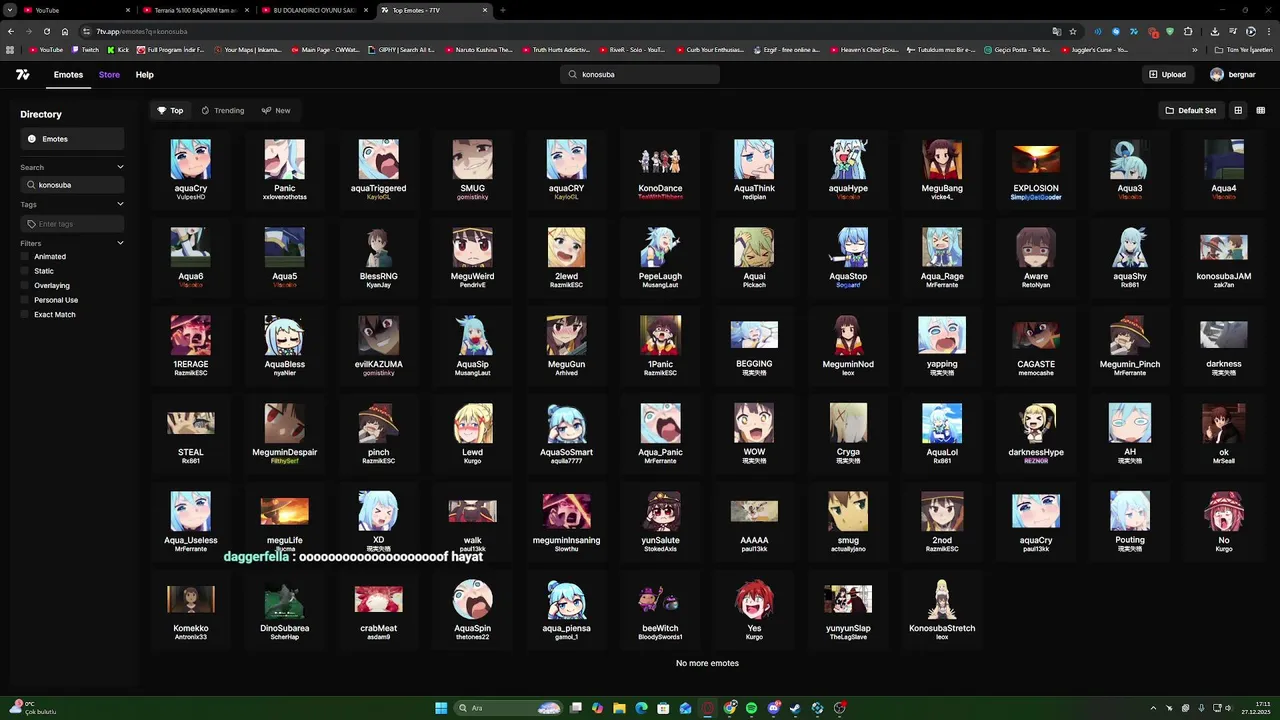Open the Help navigation link
Screen dimensions: 1280x720
145,75
